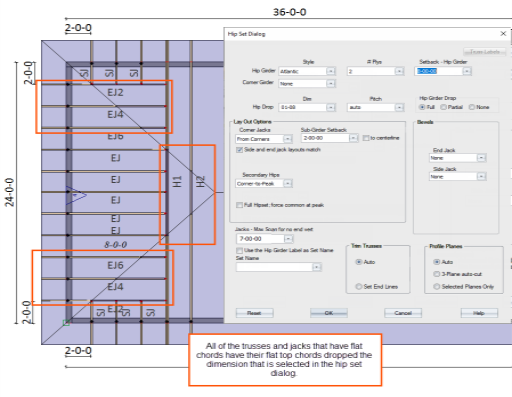Open the # Plys dropdown arrow
Image resolution: width=512 pixels, height=397 pixels.
click(x=399, y=71)
